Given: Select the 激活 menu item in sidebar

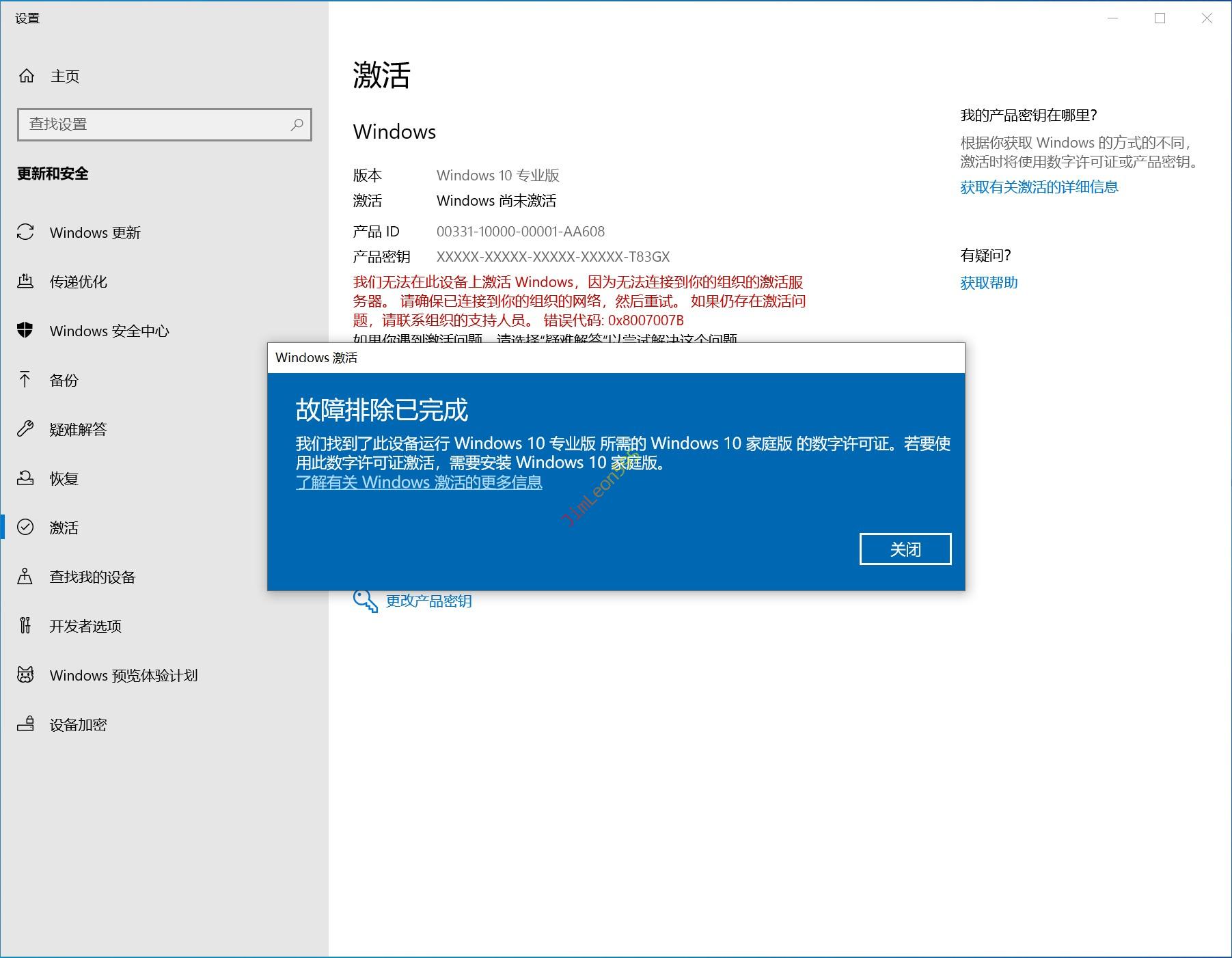Looking at the screenshot, I should 64,528.
